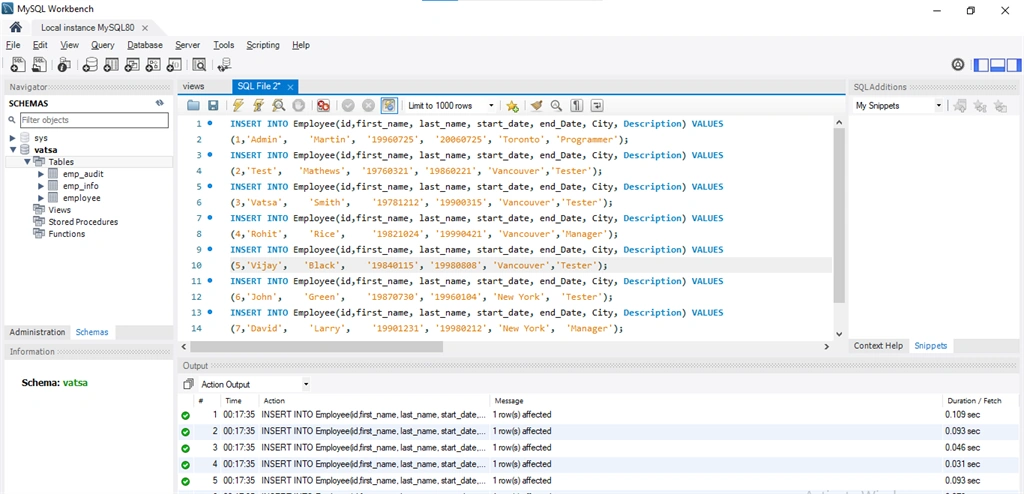Open the File menu
The width and height of the screenshot is (1024, 494).
[13, 45]
